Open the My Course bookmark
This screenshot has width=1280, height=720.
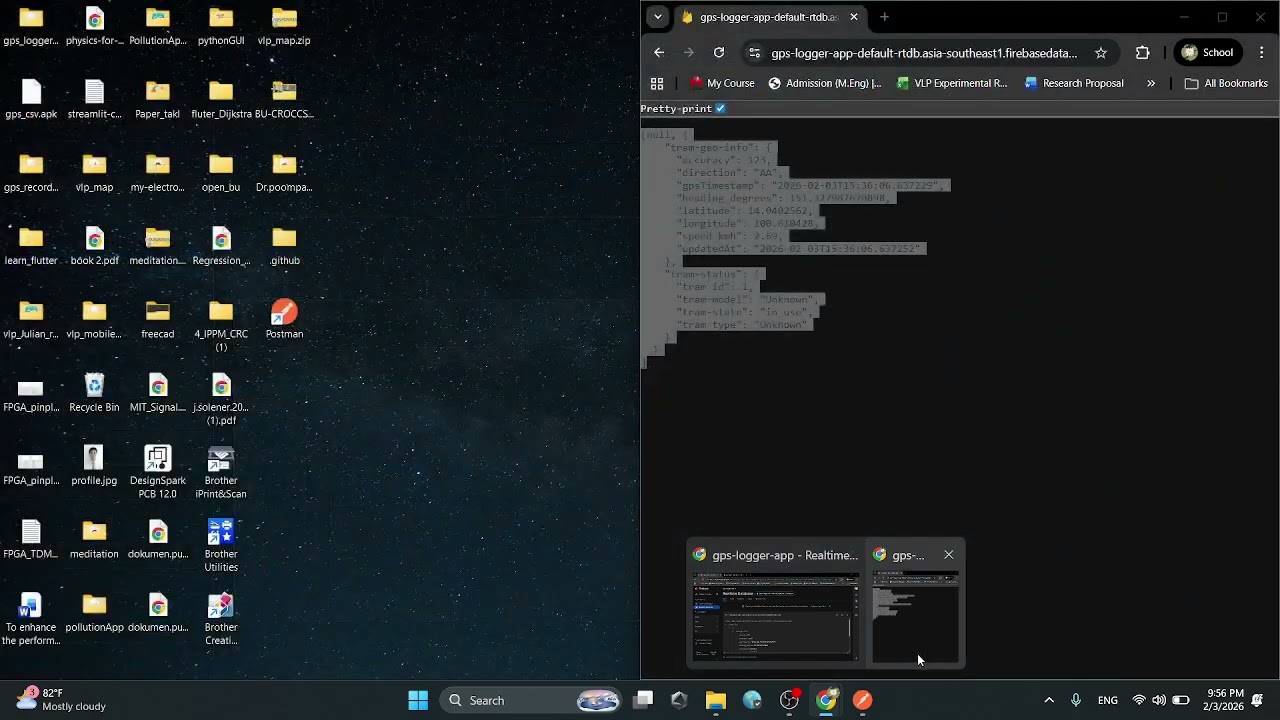722,83
